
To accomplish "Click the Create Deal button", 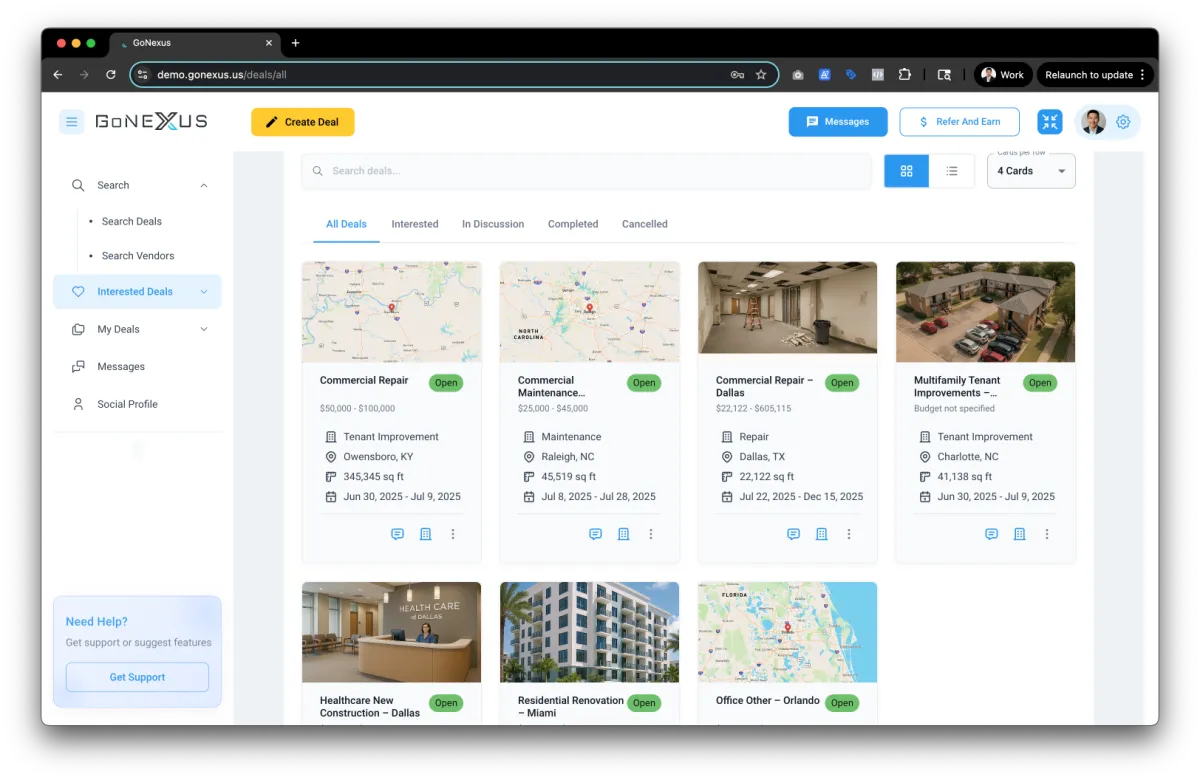I will [303, 122].
